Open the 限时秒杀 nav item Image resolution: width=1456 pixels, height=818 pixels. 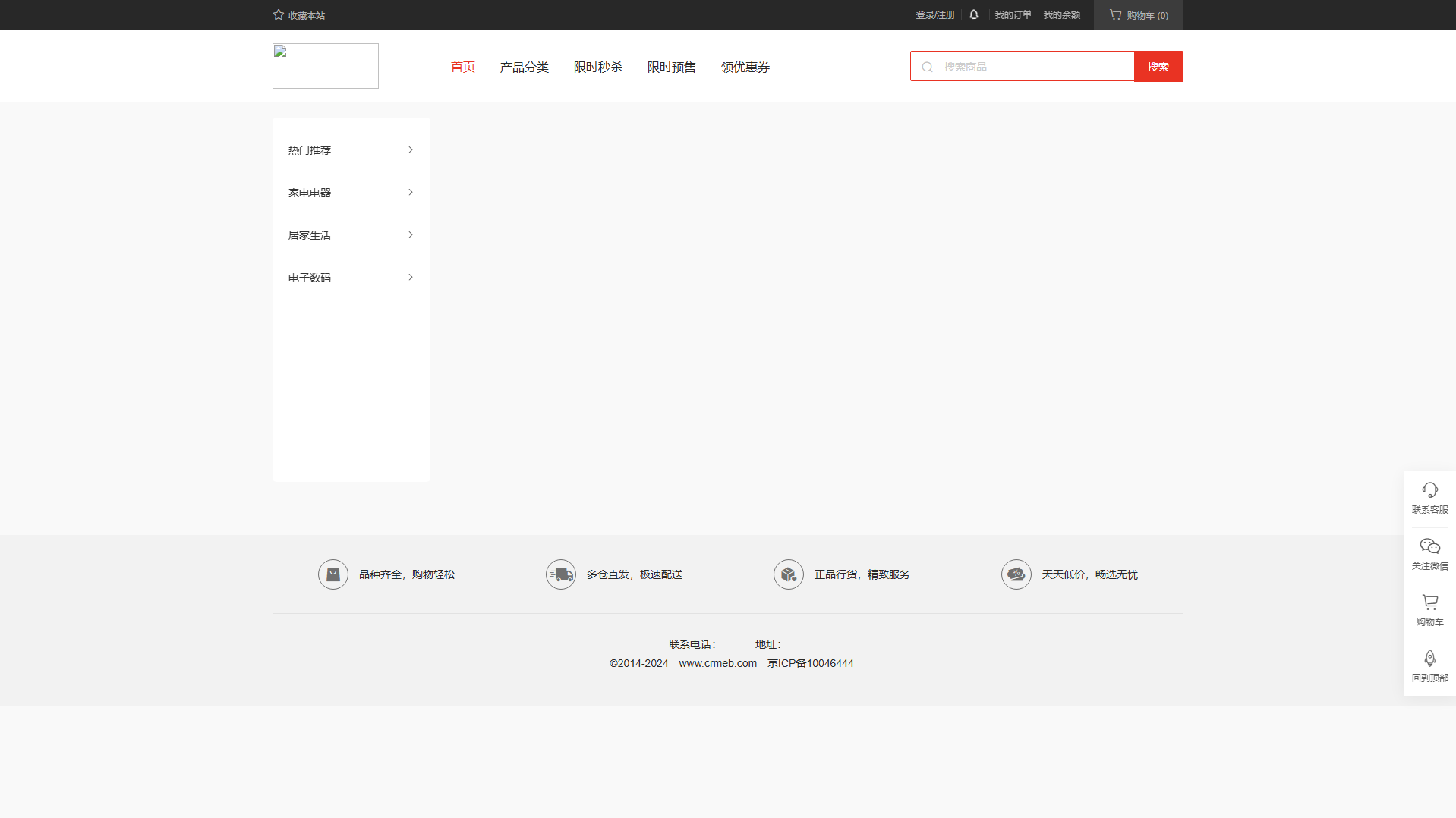tap(597, 67)
